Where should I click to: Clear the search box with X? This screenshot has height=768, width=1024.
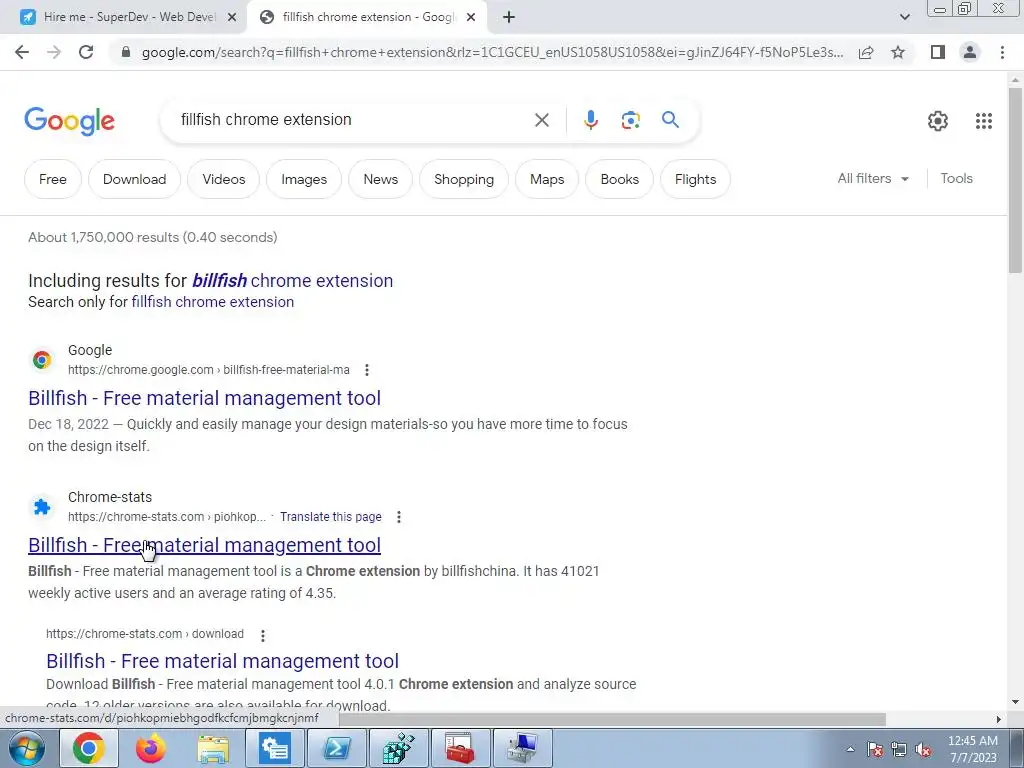(x=541, y=120)
